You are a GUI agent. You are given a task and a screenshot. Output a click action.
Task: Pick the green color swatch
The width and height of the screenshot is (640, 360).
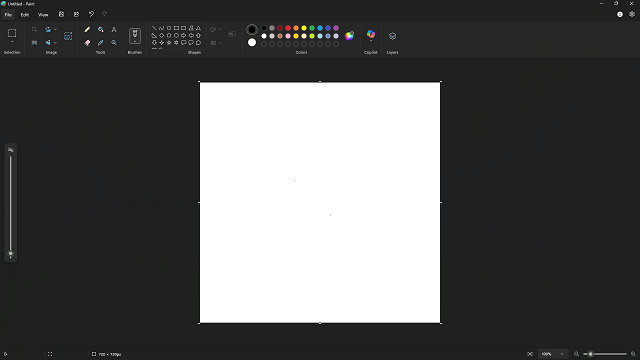point(312,28)
